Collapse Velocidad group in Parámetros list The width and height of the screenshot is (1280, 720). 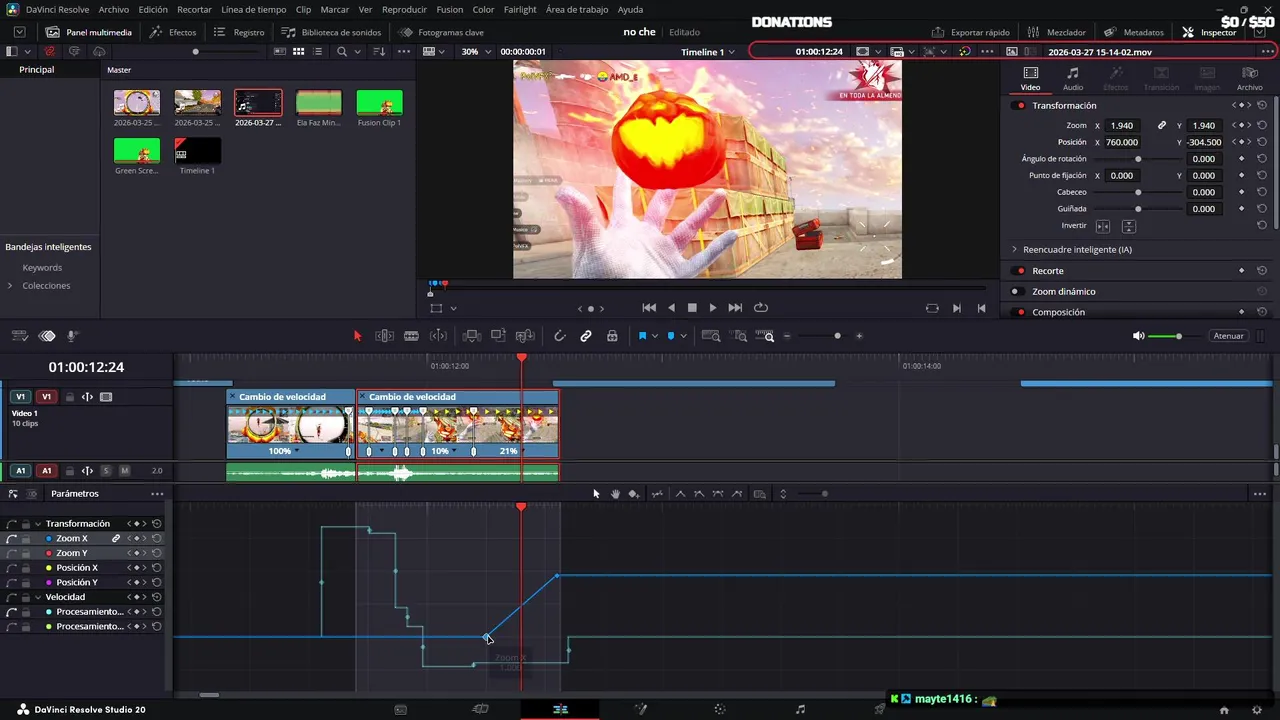38,597
